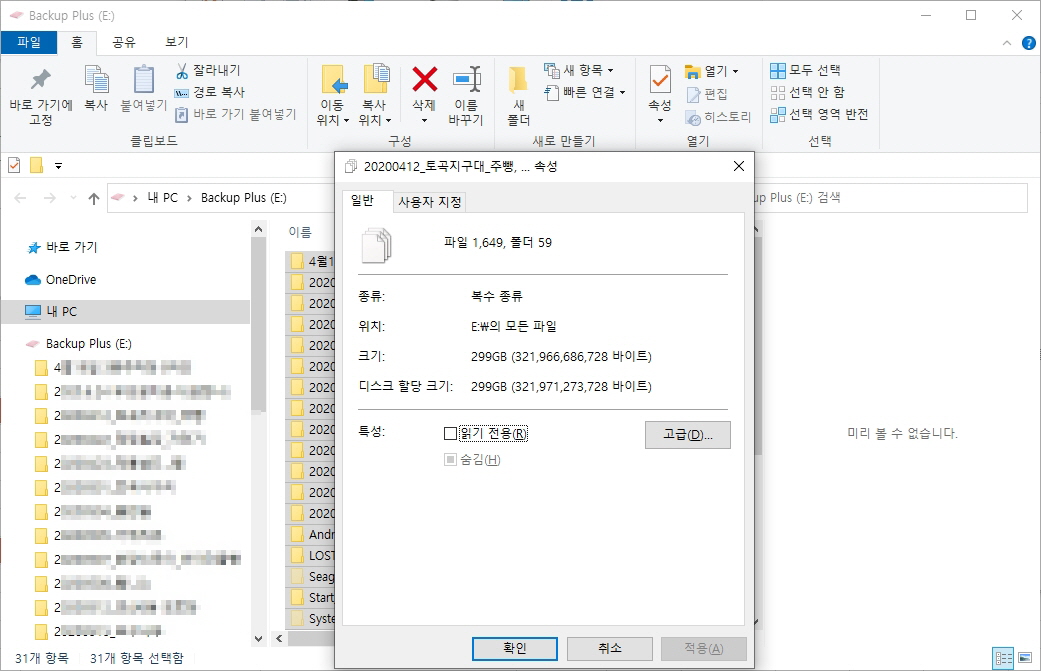The image size is (1041, 671).
Task: Click navigation pane scroll down arrow
Action: tap(258, 638)
